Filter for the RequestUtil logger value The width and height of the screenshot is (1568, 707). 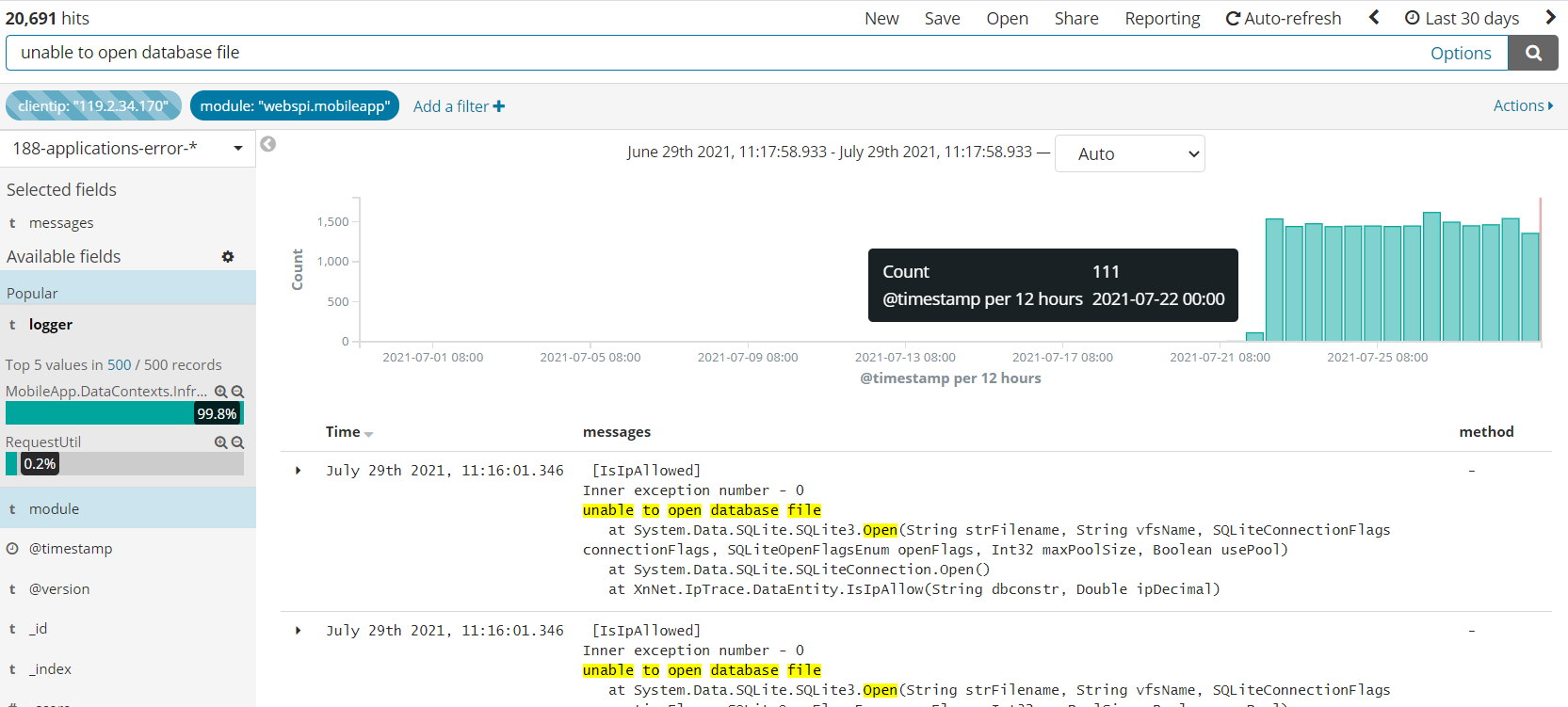click(220, 442)
